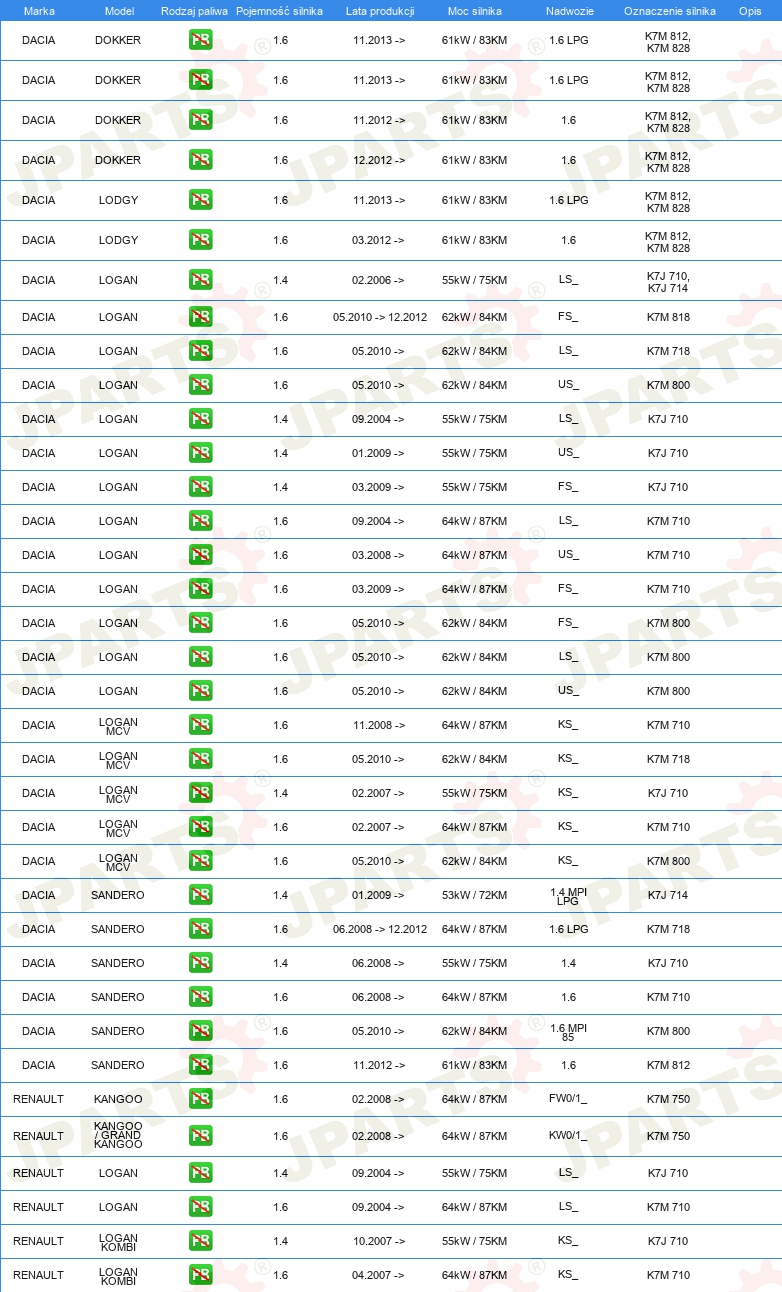Click LODGY model cell in 03.2012 row

click(x=118, y=240)
